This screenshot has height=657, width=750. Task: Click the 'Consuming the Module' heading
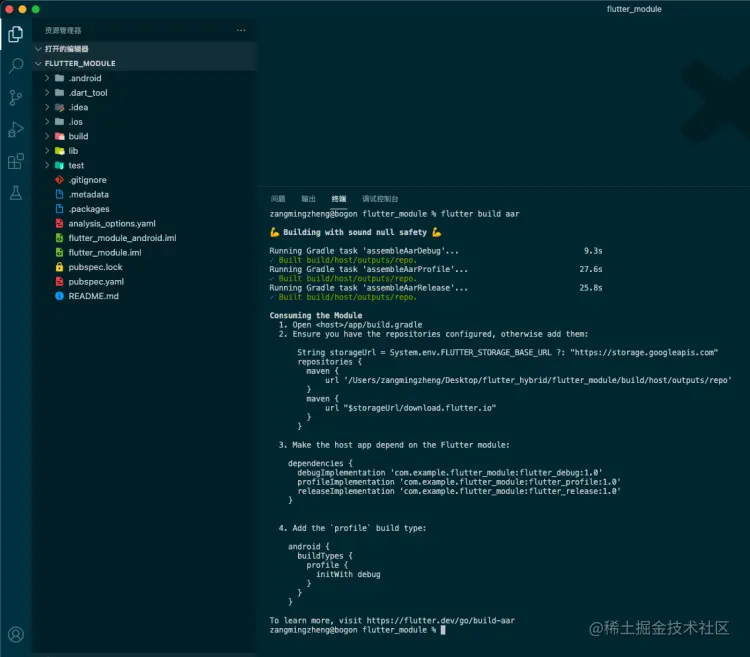click(316, 315)
